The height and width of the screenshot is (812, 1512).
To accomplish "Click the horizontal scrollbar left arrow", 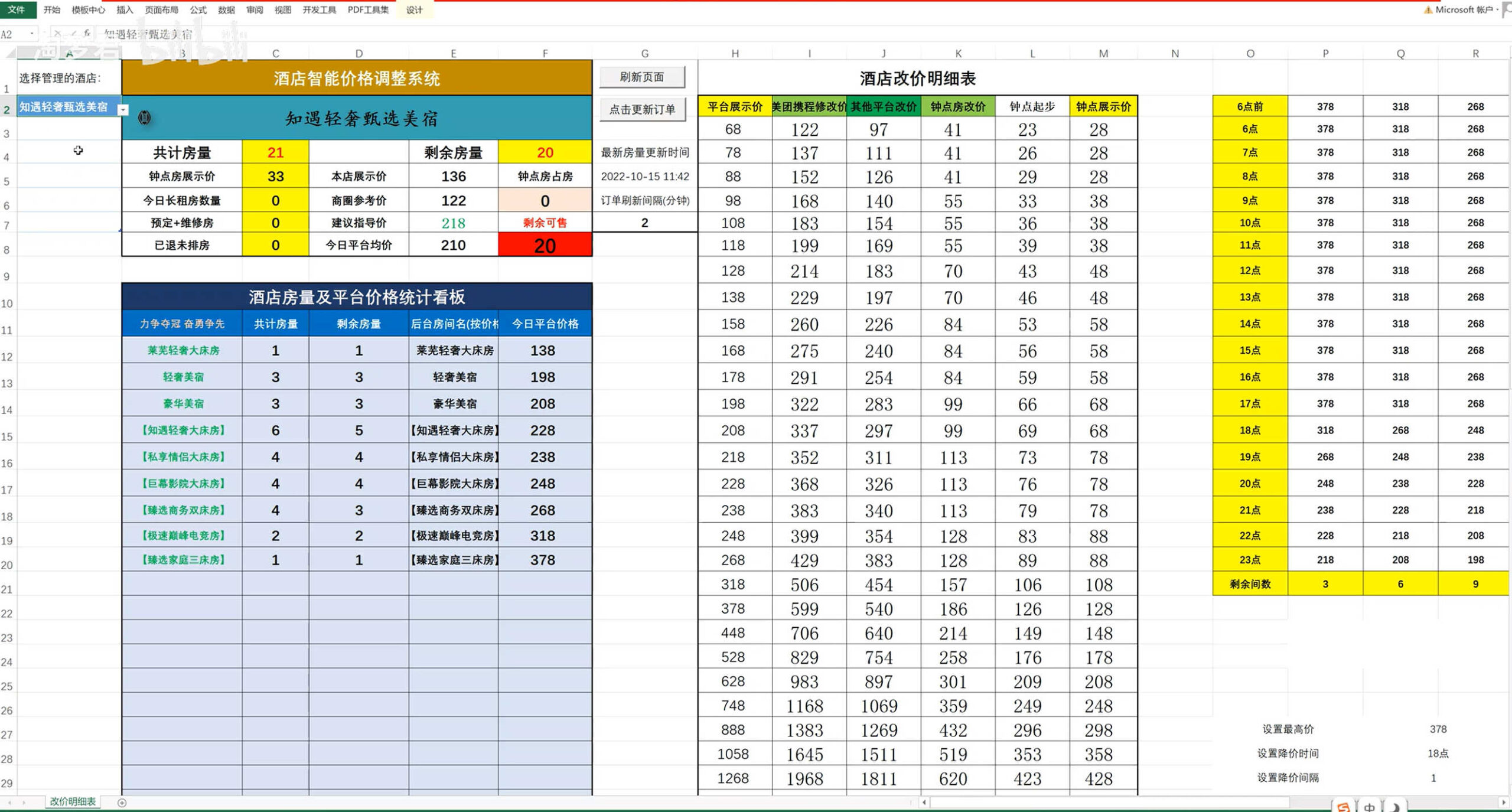I will pyautogui.click(x=925, y=803).
